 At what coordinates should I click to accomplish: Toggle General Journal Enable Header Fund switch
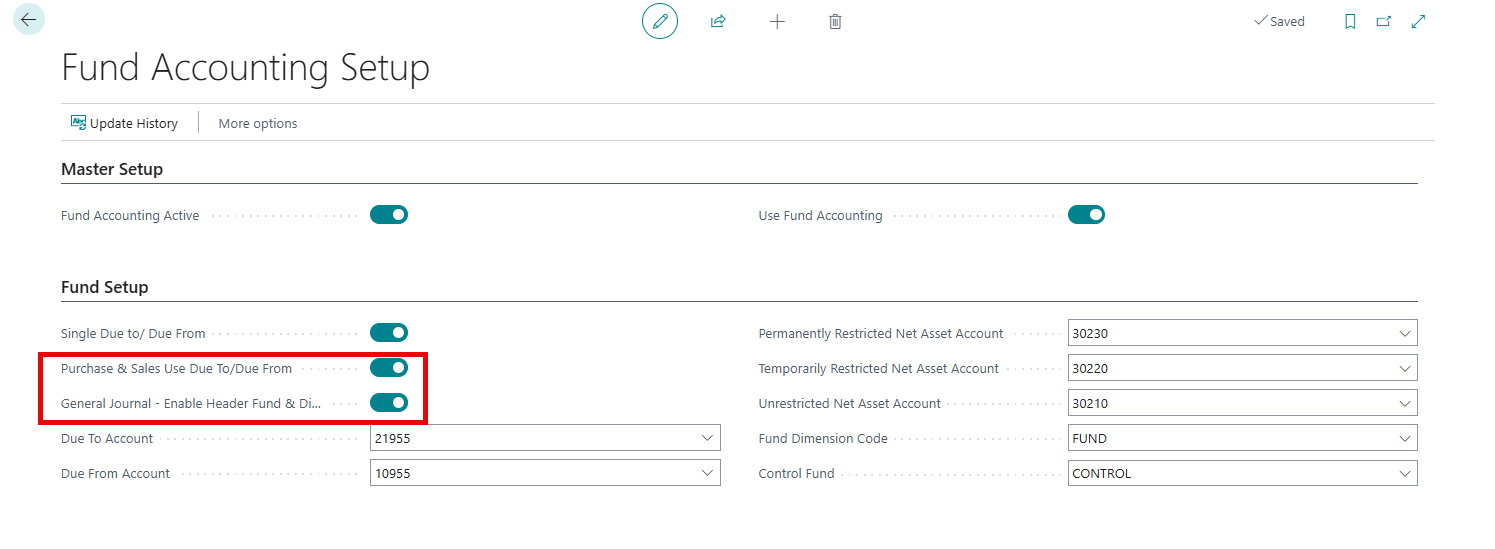pos(389,403)
